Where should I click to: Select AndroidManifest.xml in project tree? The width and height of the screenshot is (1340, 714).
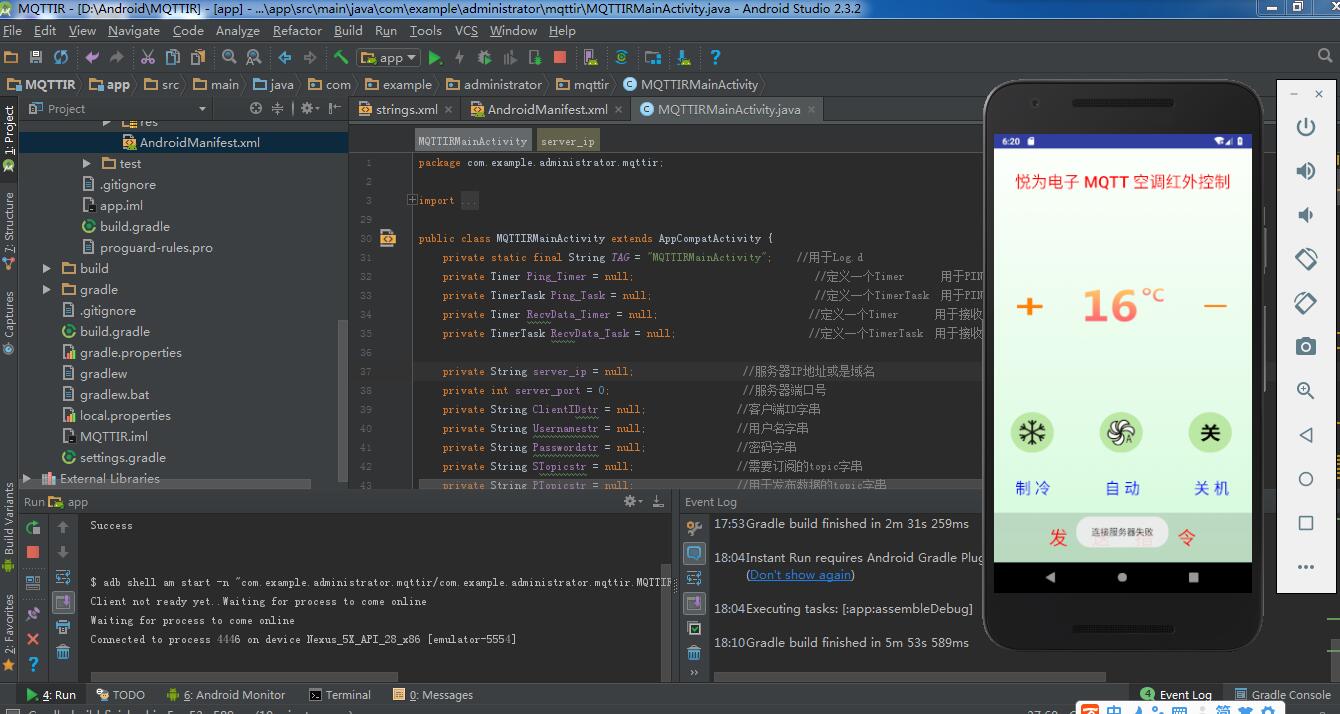tap(199, 142)
